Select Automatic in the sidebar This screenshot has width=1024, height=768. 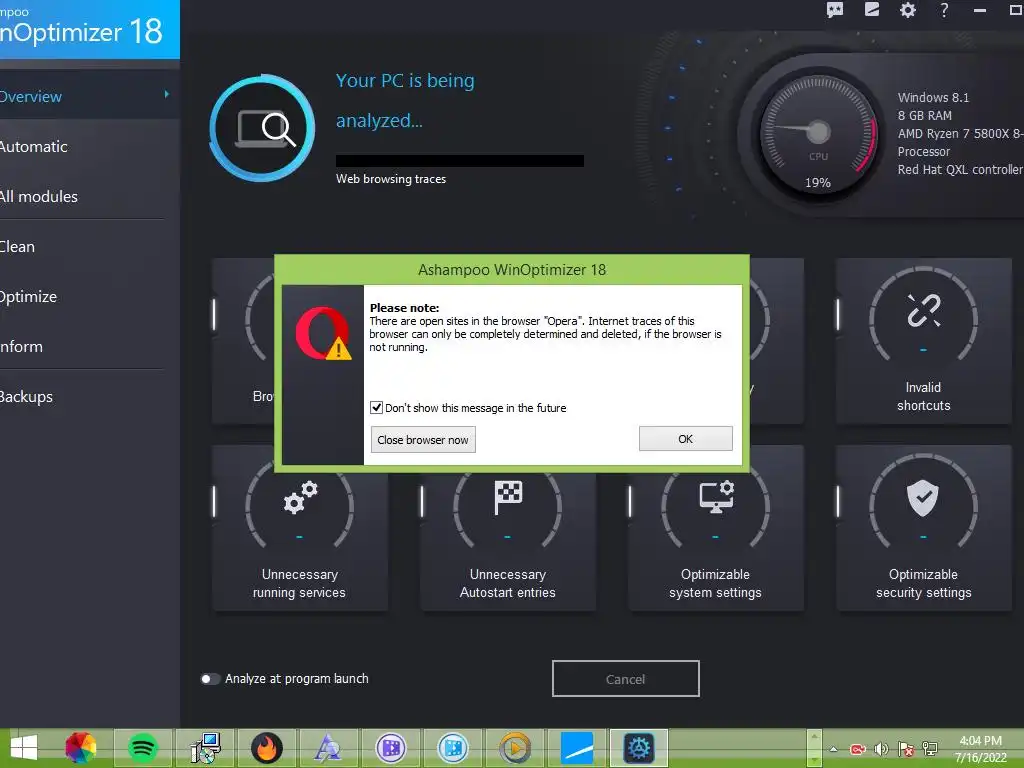click(x=89, y=146)
